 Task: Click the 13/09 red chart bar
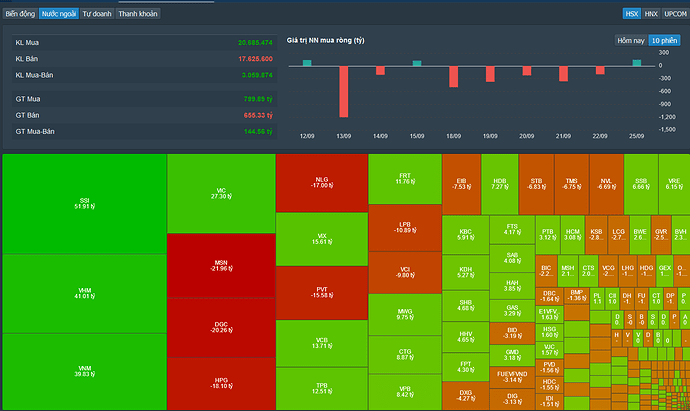344,92
